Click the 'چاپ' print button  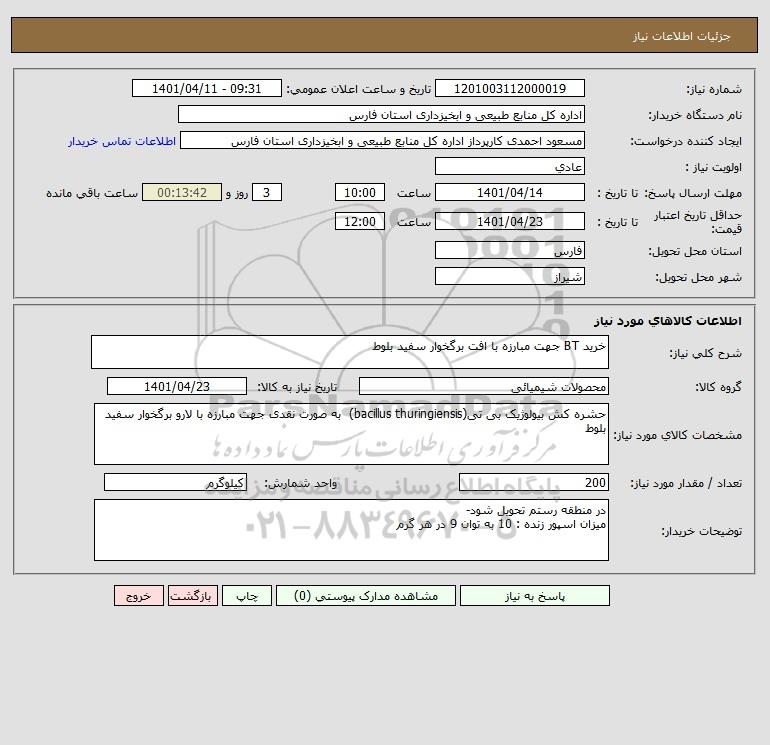pyautogui.click(x=247, y=596)
